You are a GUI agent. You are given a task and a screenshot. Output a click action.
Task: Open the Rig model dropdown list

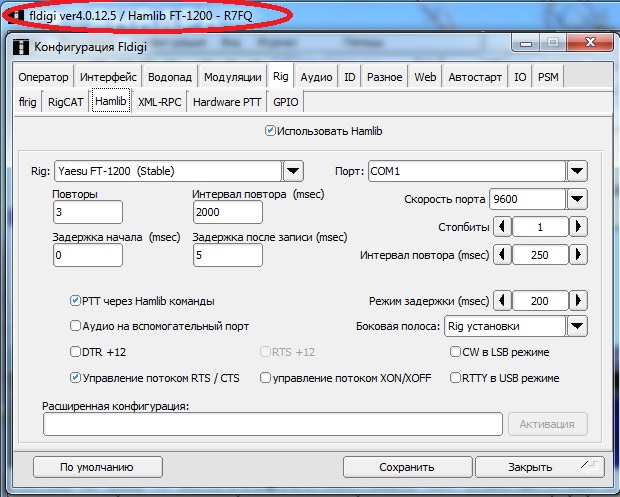coord(293,171)
